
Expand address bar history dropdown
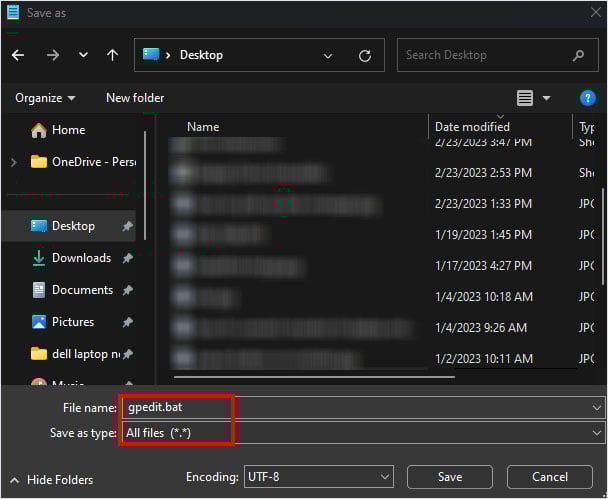tap(328, 56)
